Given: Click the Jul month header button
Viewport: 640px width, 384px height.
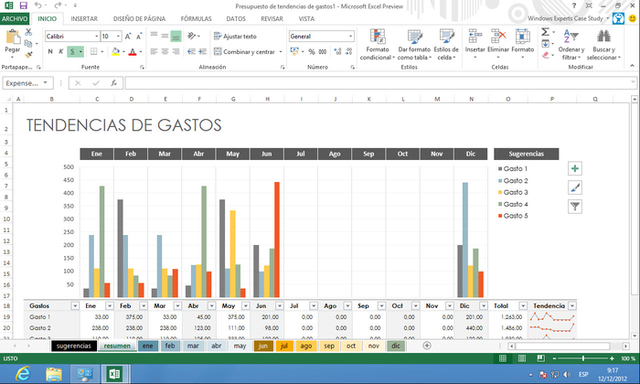Looking at the screenshot, I should [300, 154].
